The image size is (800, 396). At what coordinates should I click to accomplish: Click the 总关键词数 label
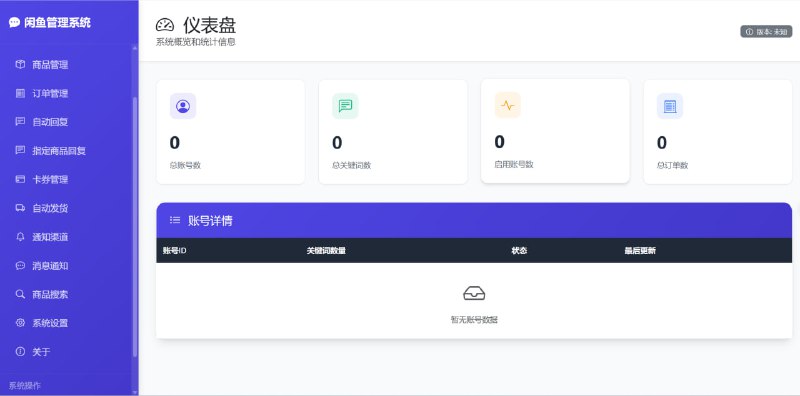(352, 165)
